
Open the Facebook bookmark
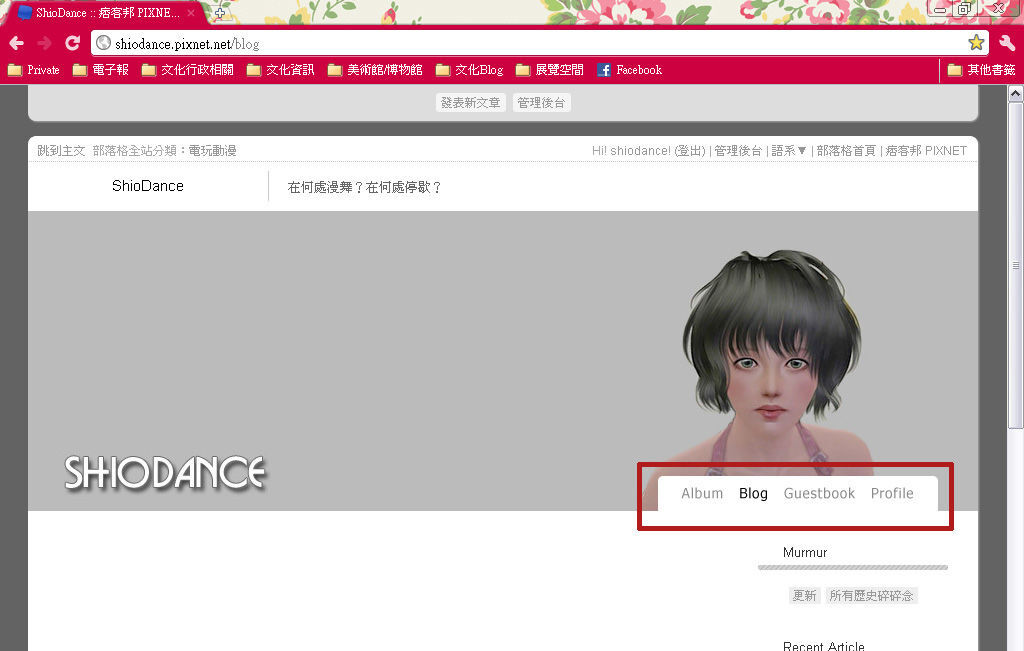(x=630, y=70)
